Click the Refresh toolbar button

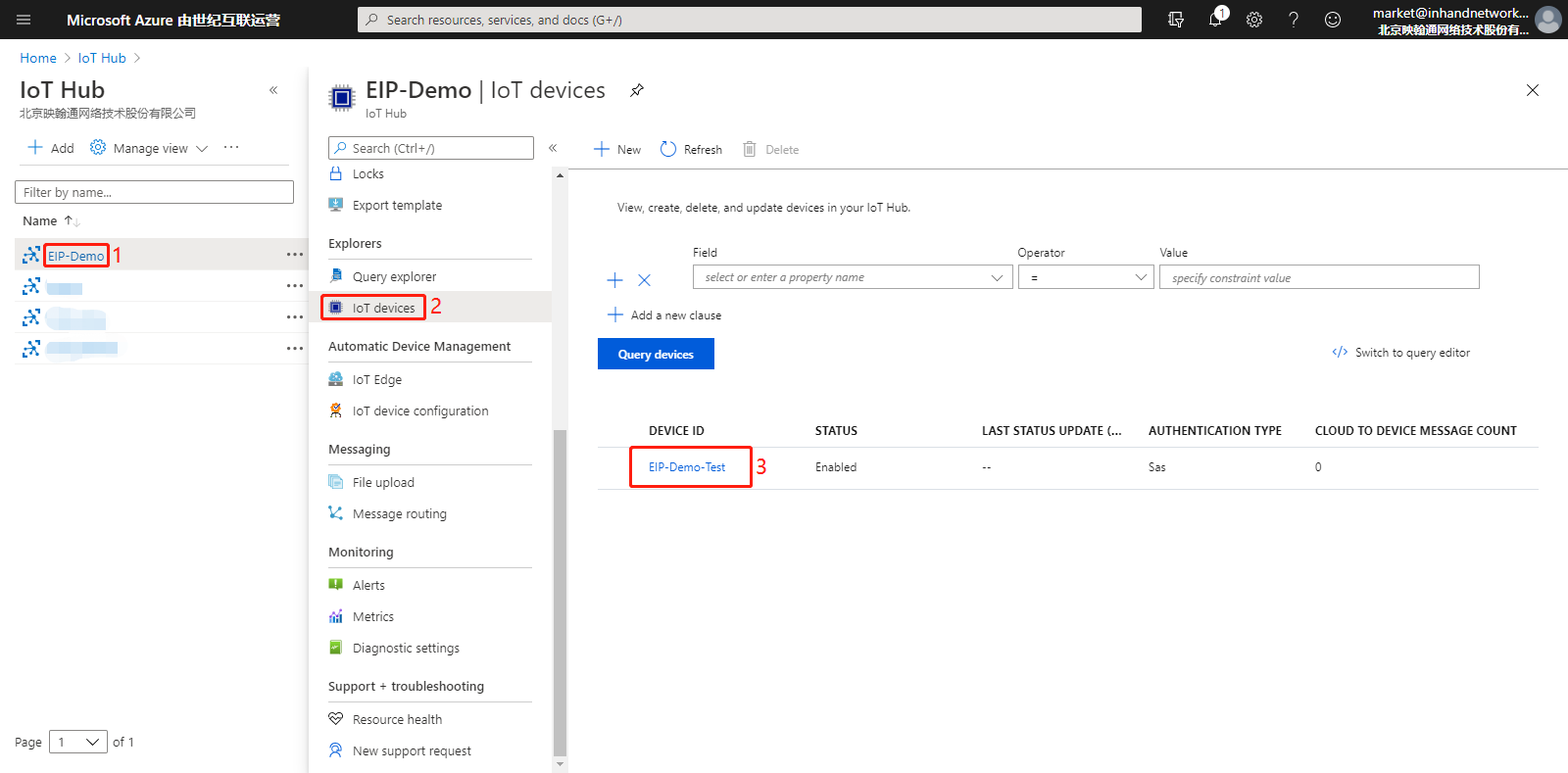pyautogui.click(x=691, y=149)
